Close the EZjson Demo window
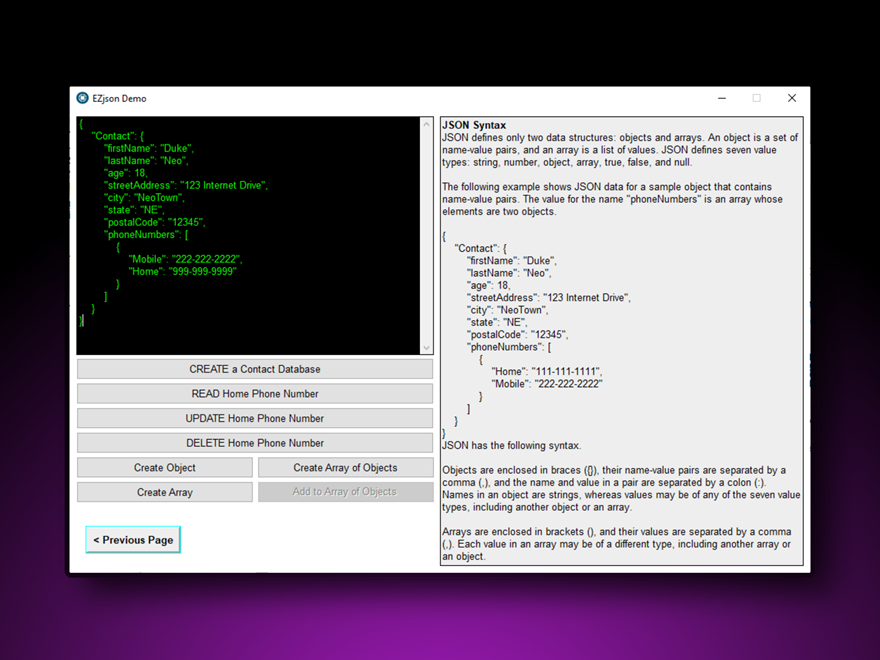This screenshot has height=660, width=880. pos(792,98)
